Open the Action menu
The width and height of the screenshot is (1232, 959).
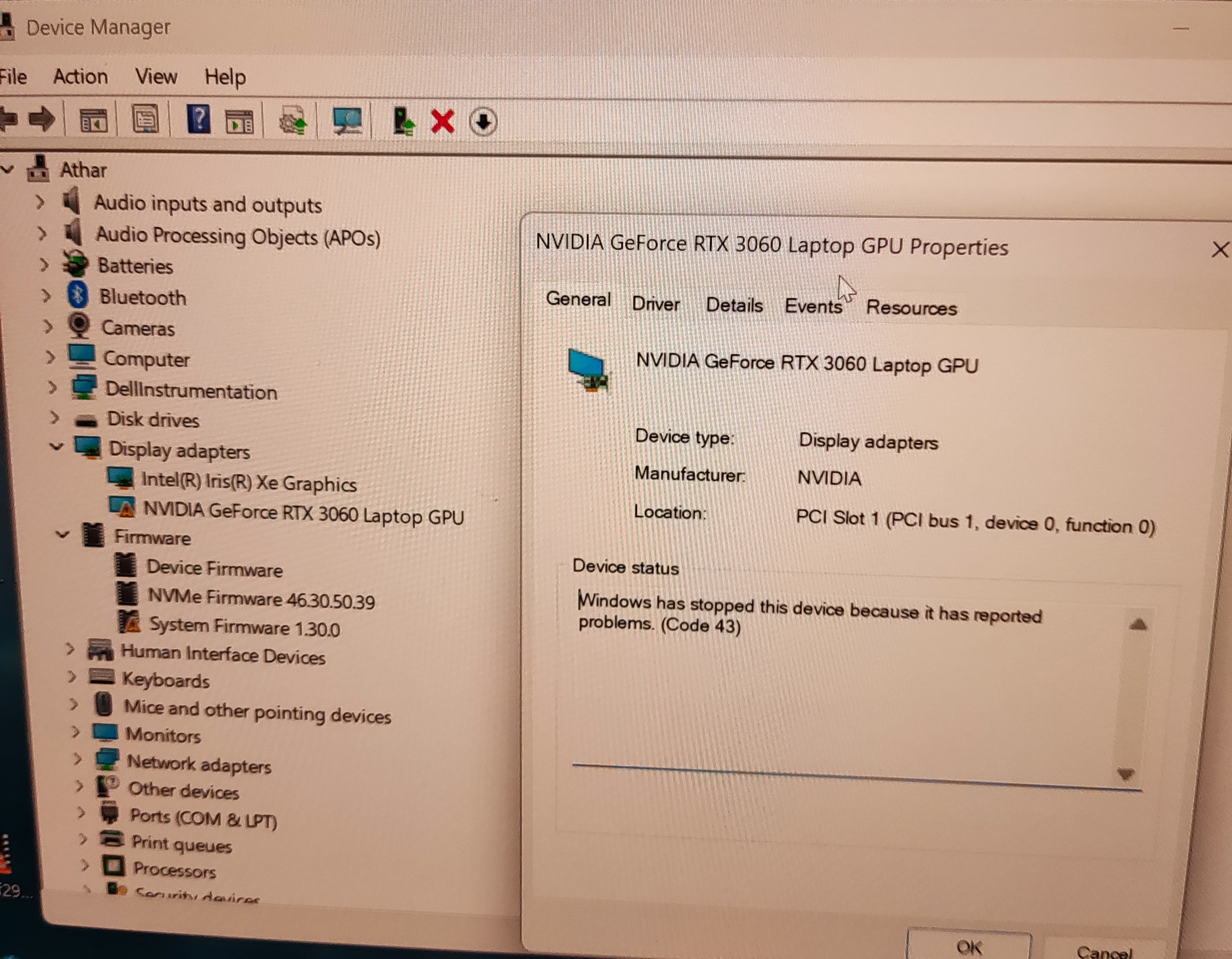[x=80, y=76]
